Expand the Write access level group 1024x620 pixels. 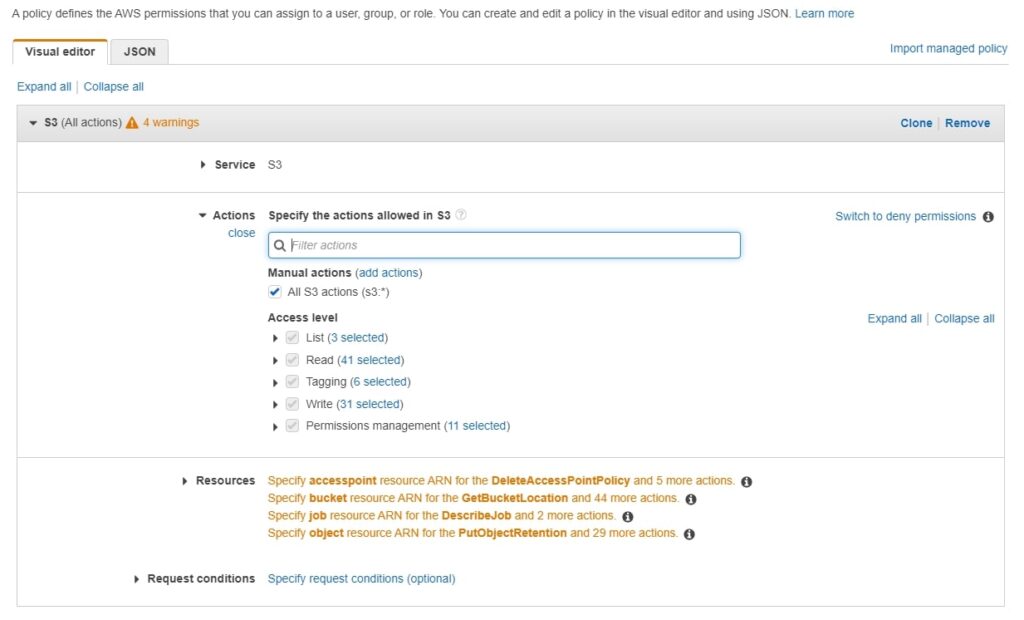(276, 403)
